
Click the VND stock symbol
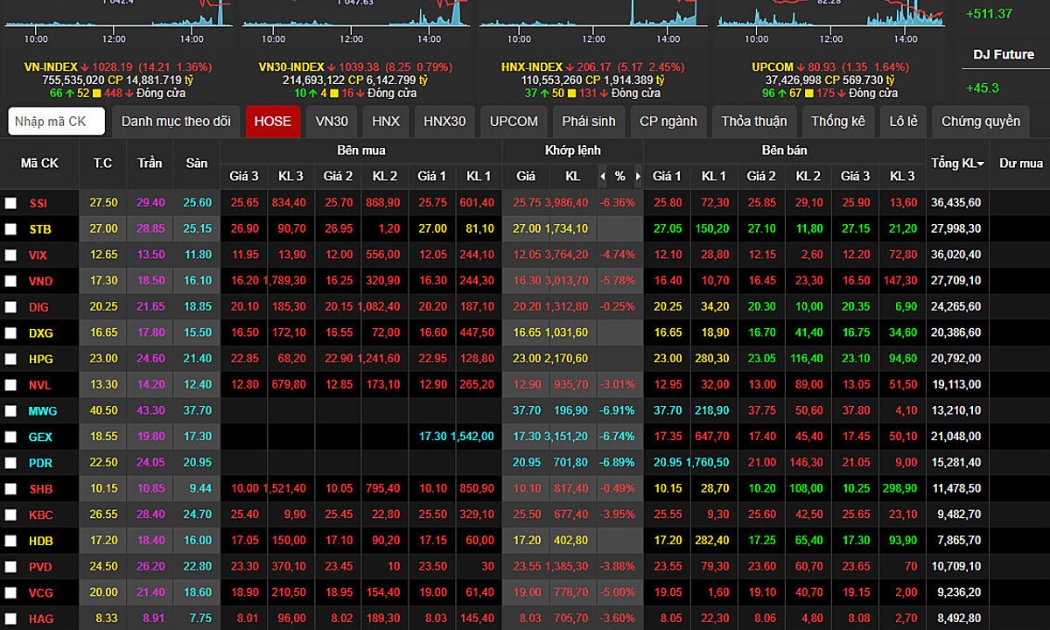[x=41, y=281]
